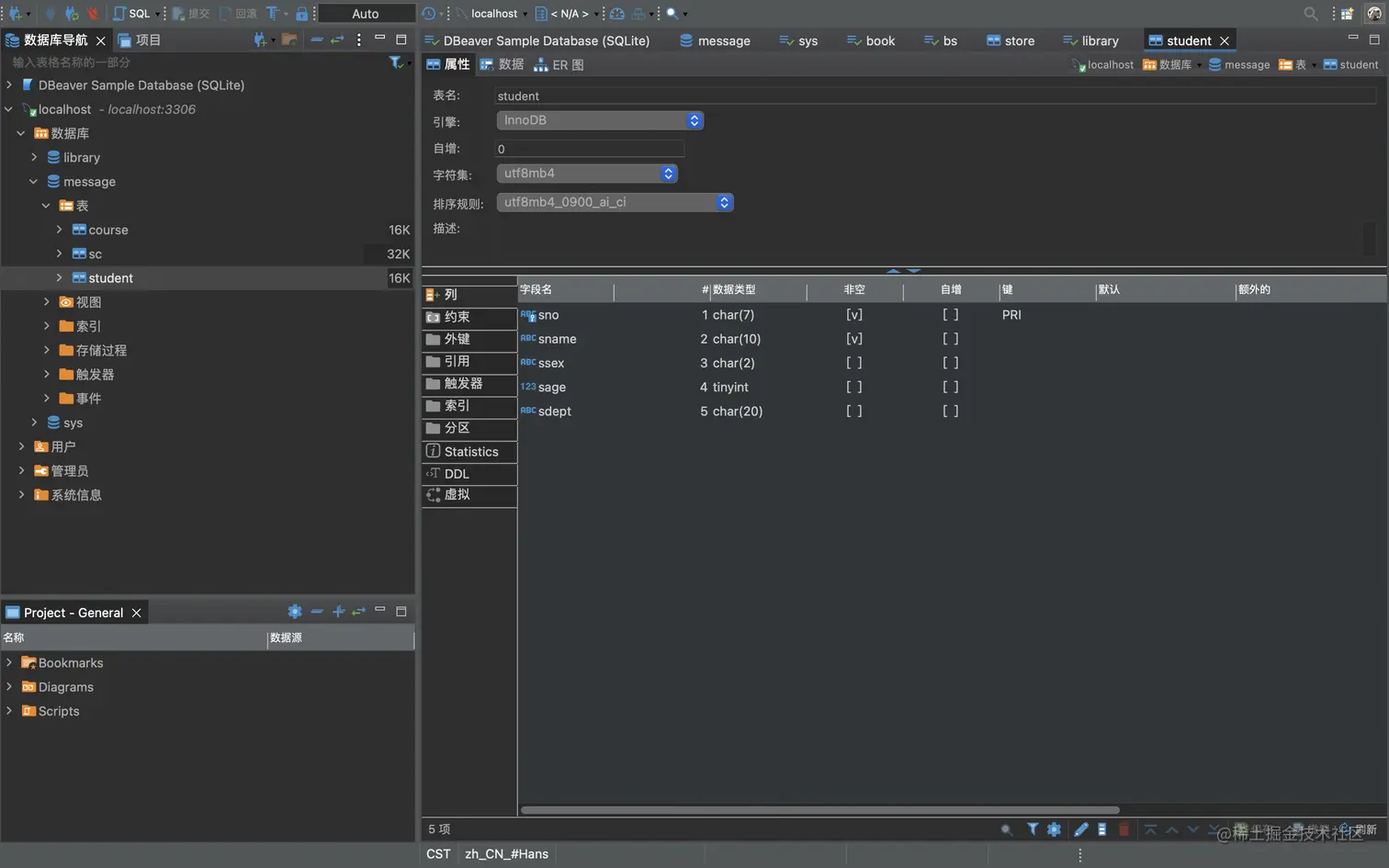This screenshot has height=868, width=1389.
Task: Click the create-new row icon beside the pencil
Action: tap(1102, 829)
